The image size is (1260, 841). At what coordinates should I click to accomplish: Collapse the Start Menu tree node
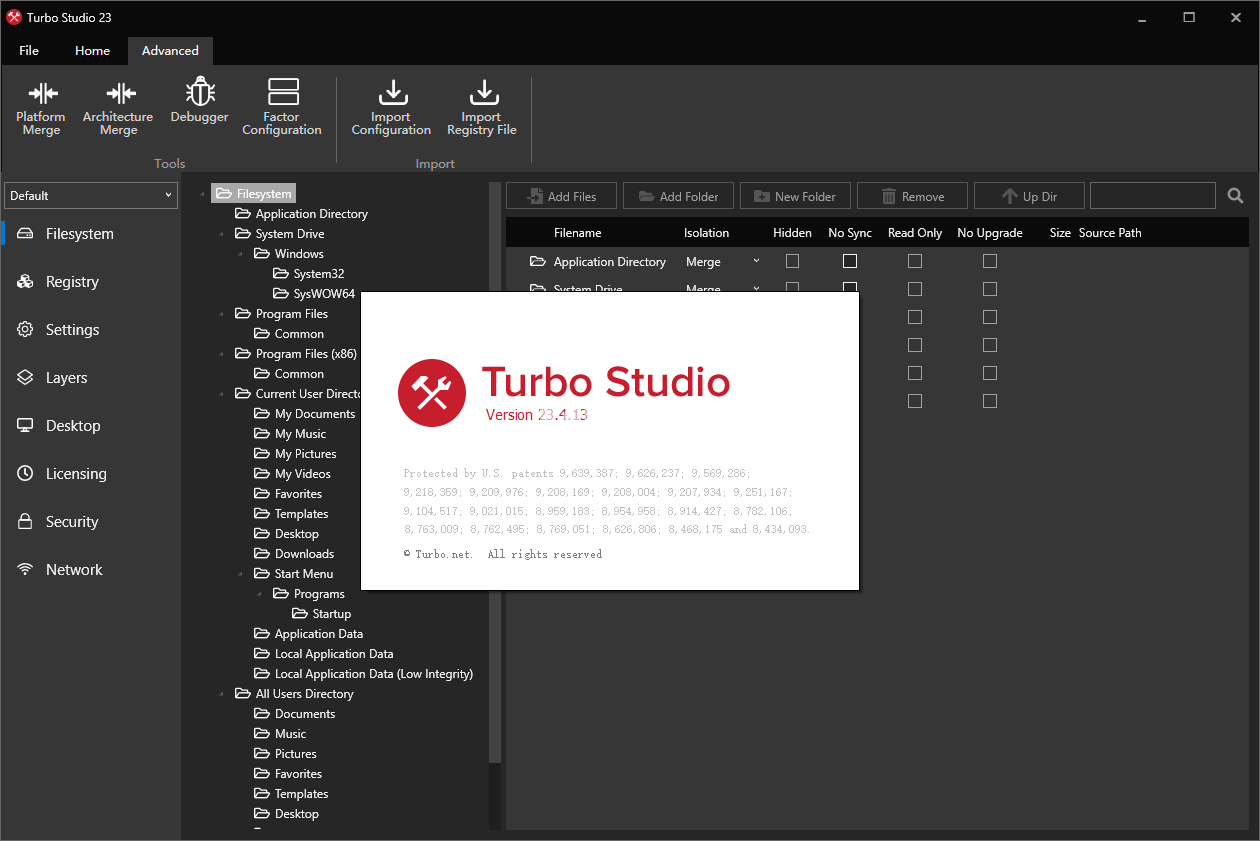[x=241, y=574]
